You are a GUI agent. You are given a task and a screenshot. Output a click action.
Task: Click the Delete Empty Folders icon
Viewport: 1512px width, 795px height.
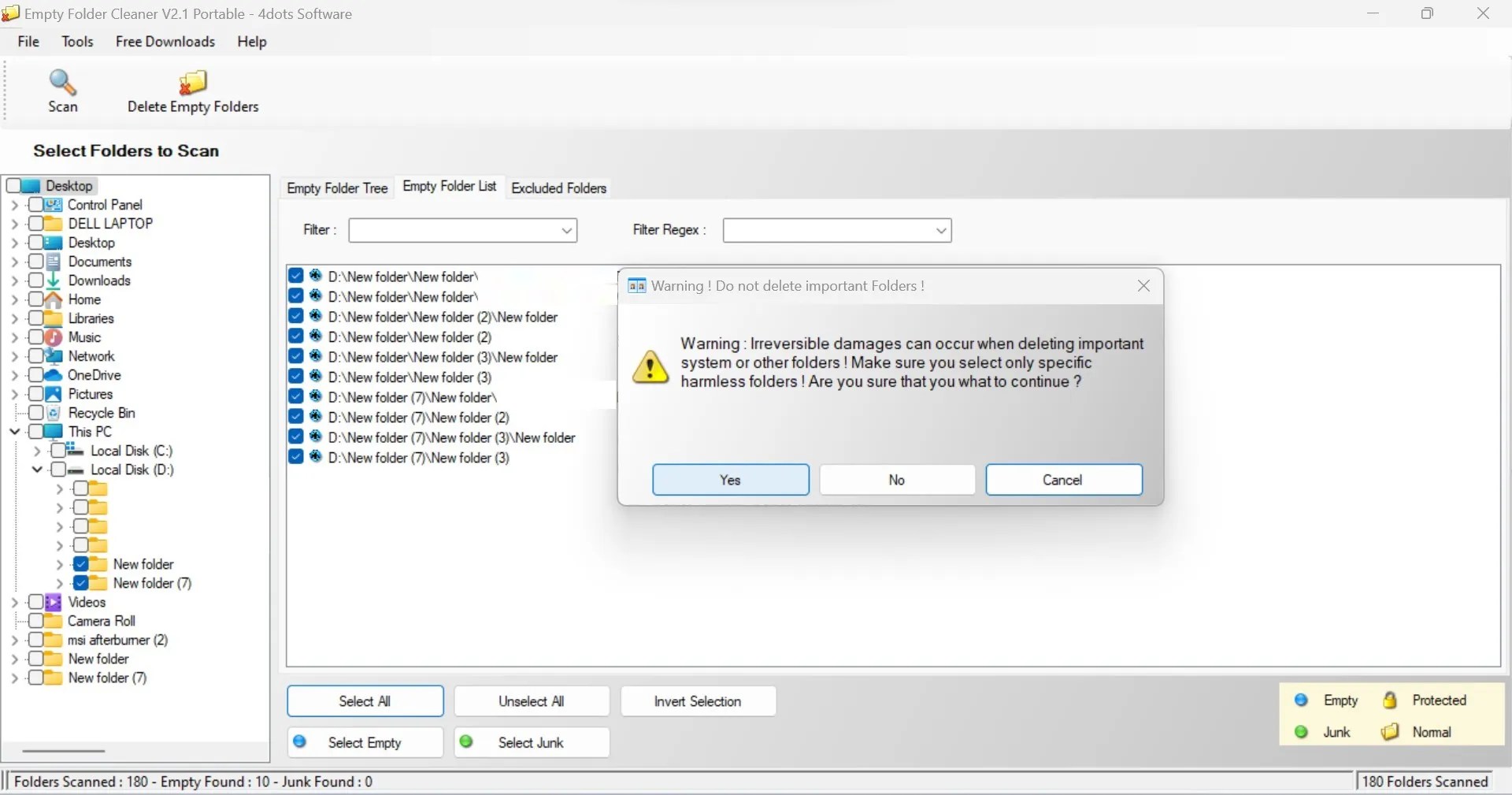(193, 91)
